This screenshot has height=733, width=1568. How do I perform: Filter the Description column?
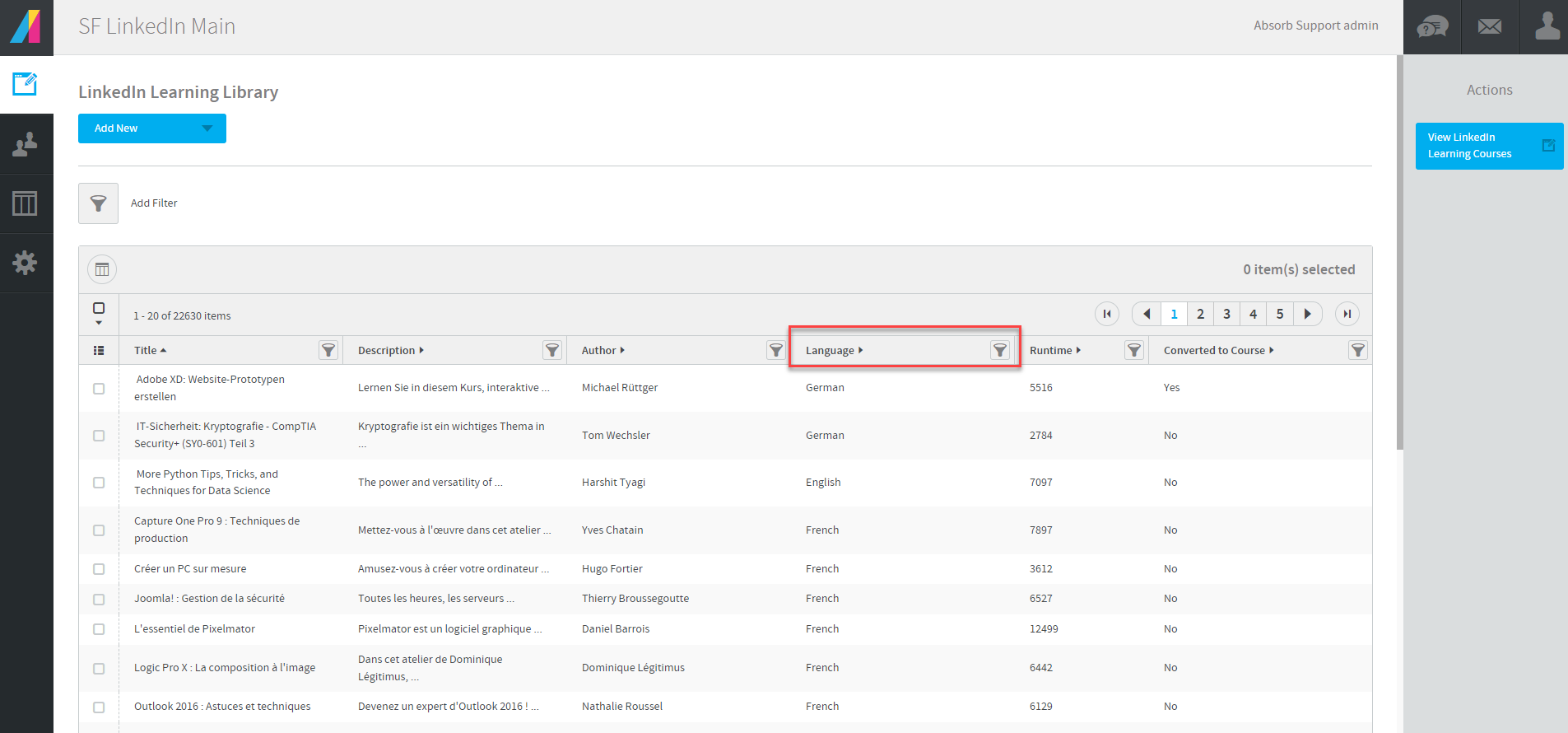coord(552,350)
